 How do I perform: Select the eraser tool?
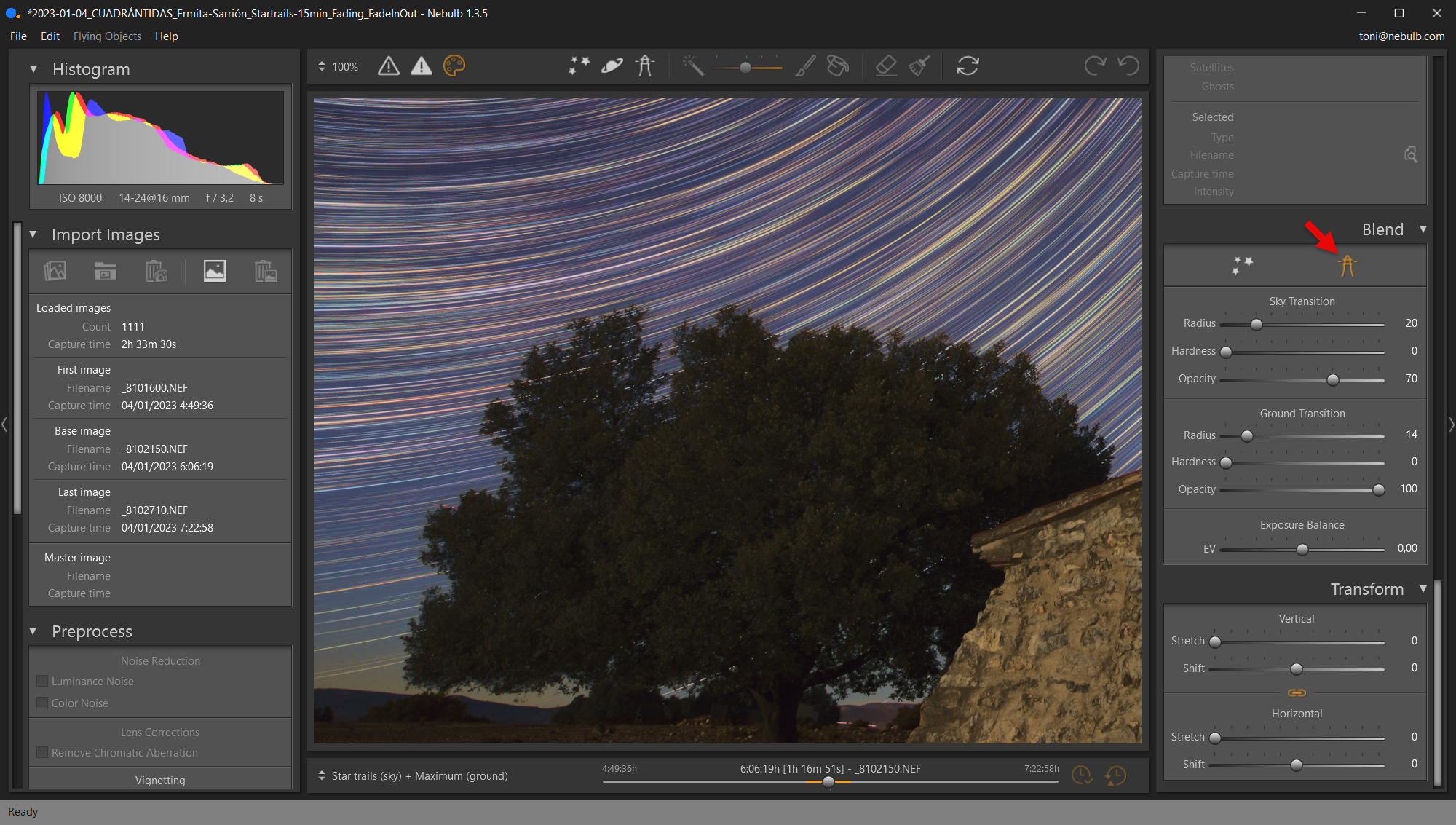point(886,66)
